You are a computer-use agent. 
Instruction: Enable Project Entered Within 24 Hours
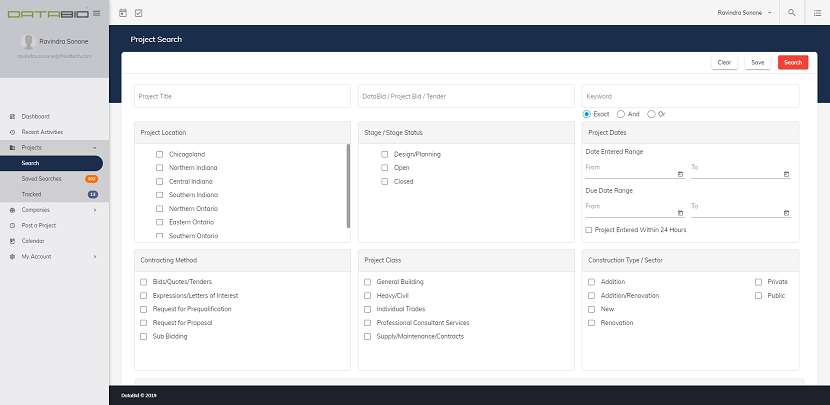589,230
